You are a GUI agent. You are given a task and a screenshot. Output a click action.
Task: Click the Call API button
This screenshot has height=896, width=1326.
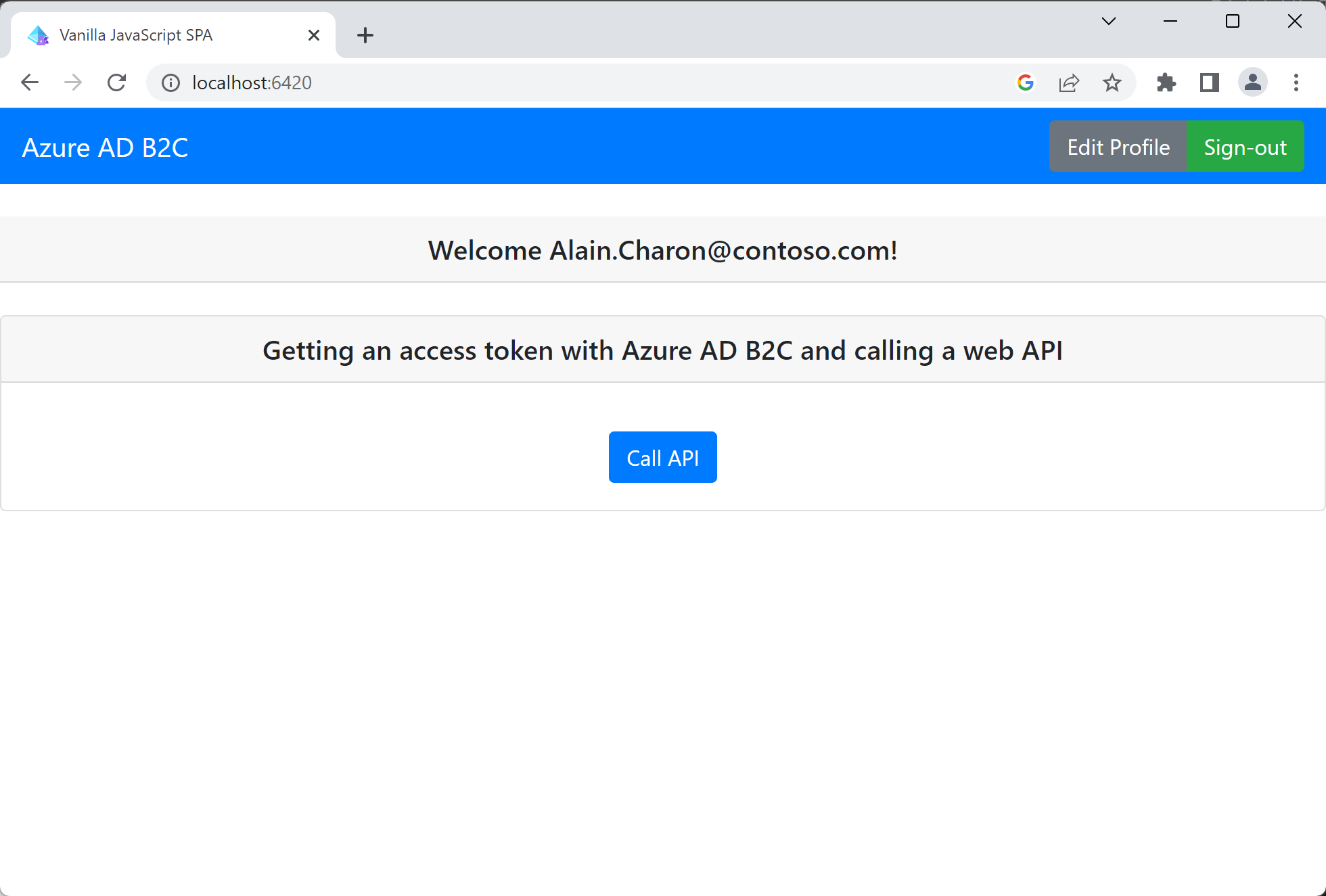click(x=663, y=457)
